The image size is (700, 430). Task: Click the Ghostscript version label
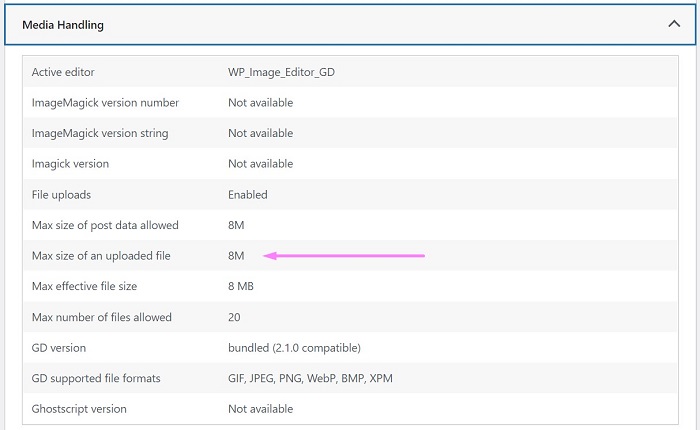(x=79, y=409)
